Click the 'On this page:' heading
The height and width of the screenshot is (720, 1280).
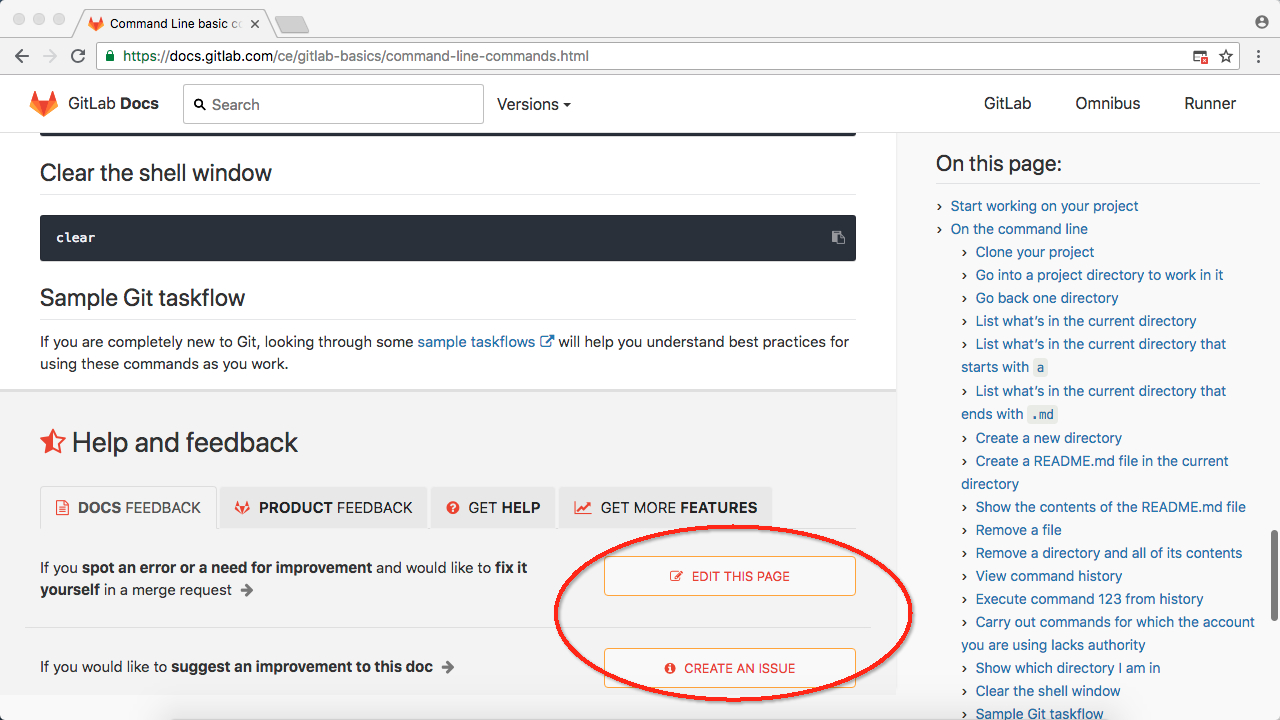[999, 163]
